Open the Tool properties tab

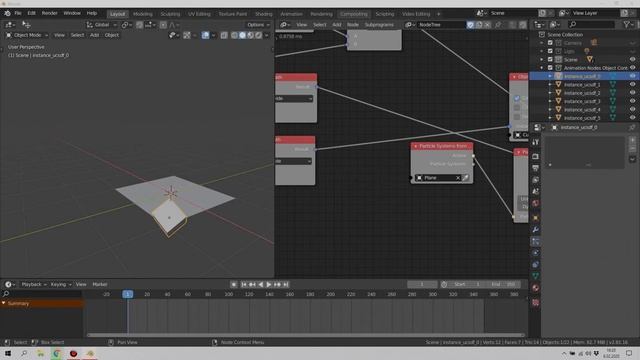pyautogui.click(x=536, y=142)
